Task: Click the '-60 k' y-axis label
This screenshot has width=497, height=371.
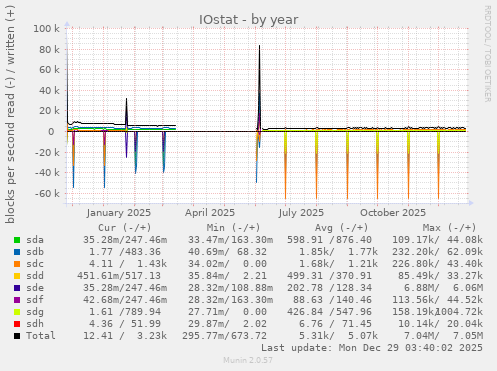Action: tap(48, 193)
